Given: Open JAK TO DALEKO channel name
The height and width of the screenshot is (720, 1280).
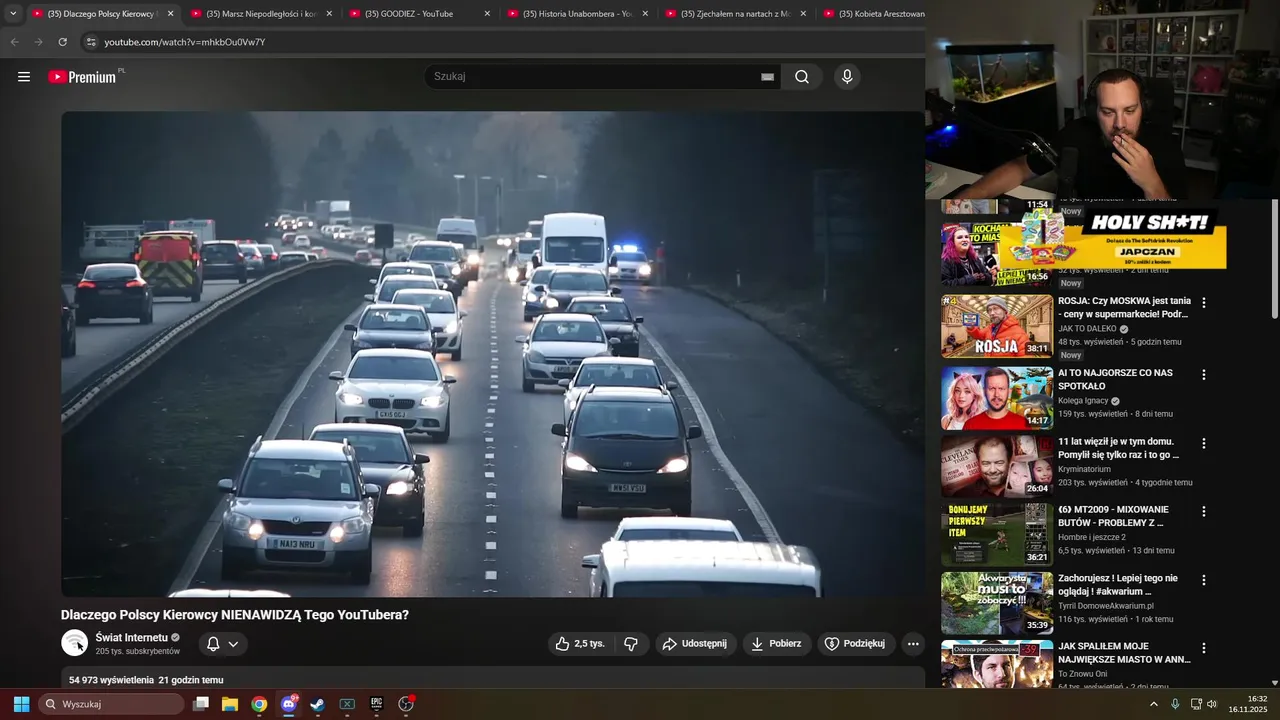Looking at the screenshot, I should coord(1087,329).
